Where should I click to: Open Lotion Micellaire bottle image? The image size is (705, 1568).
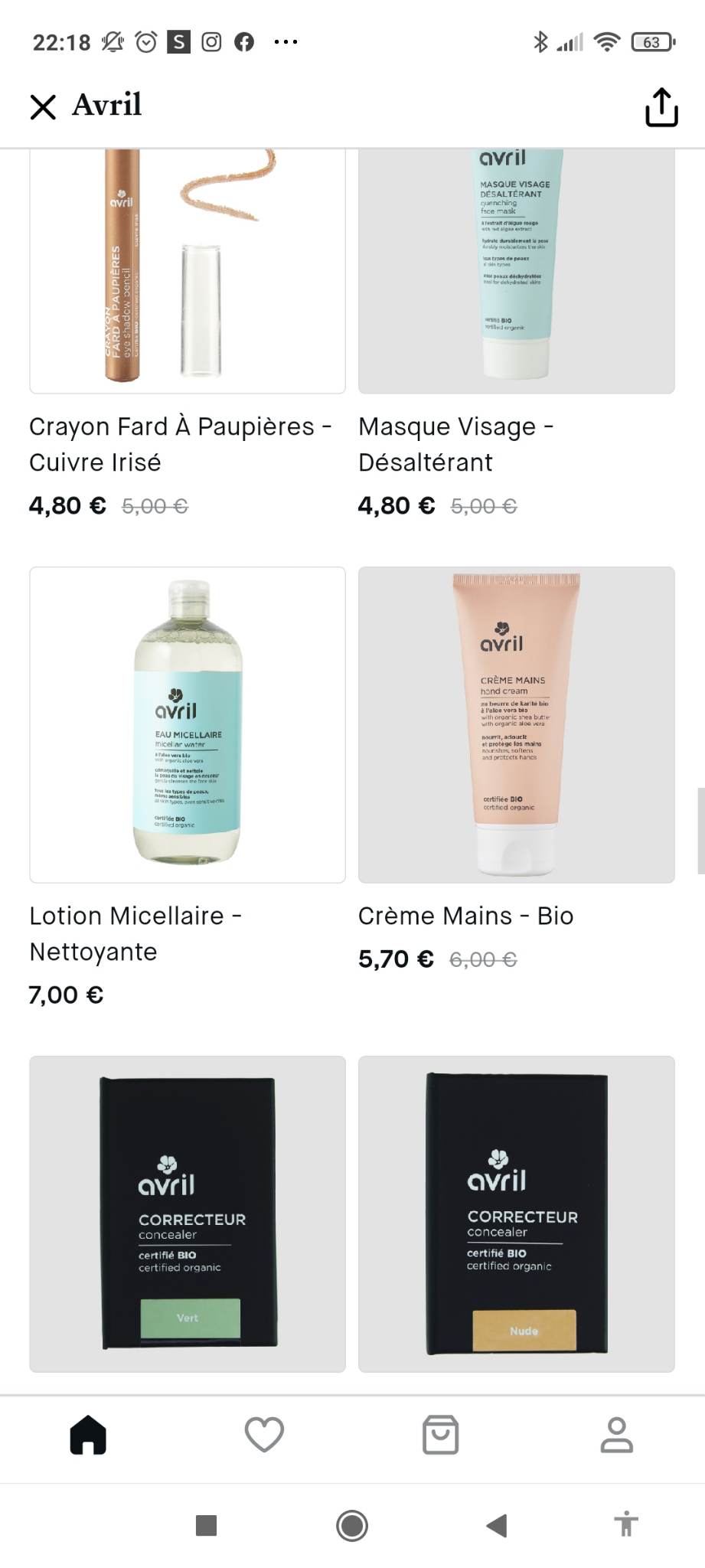point(188,724)
